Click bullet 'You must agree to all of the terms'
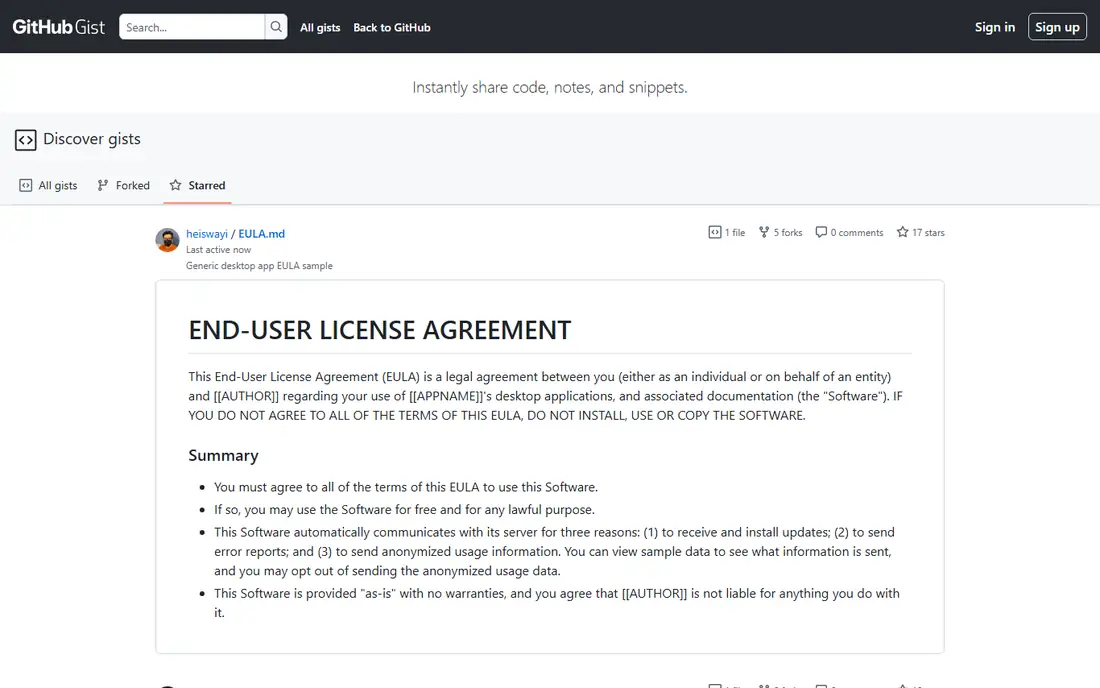 (405, 487)
